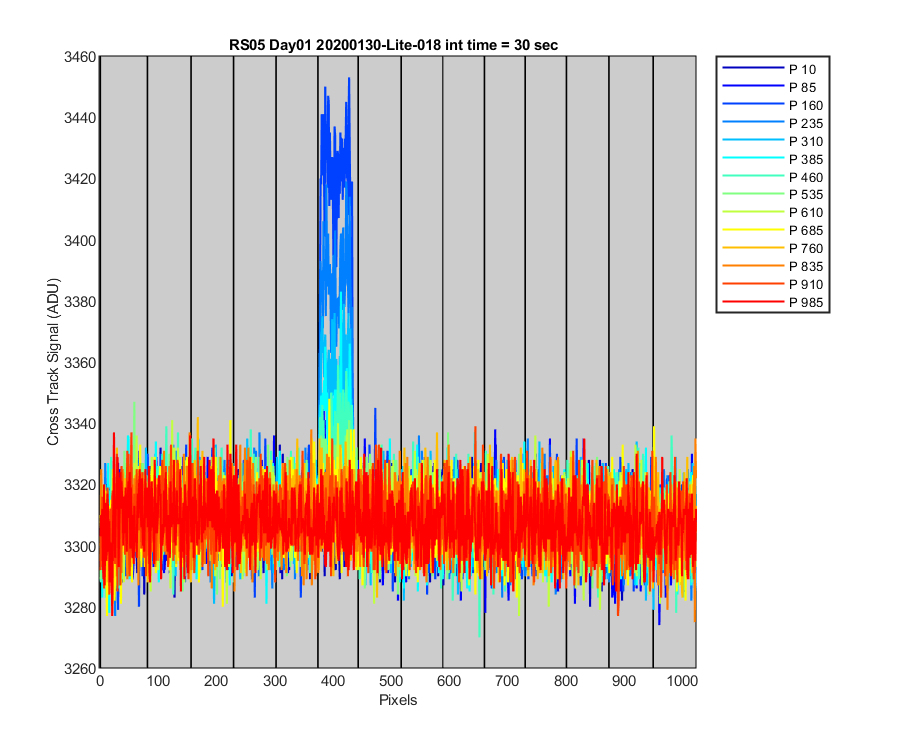Select legend entry P 835
900x750 pixels.
773,266
